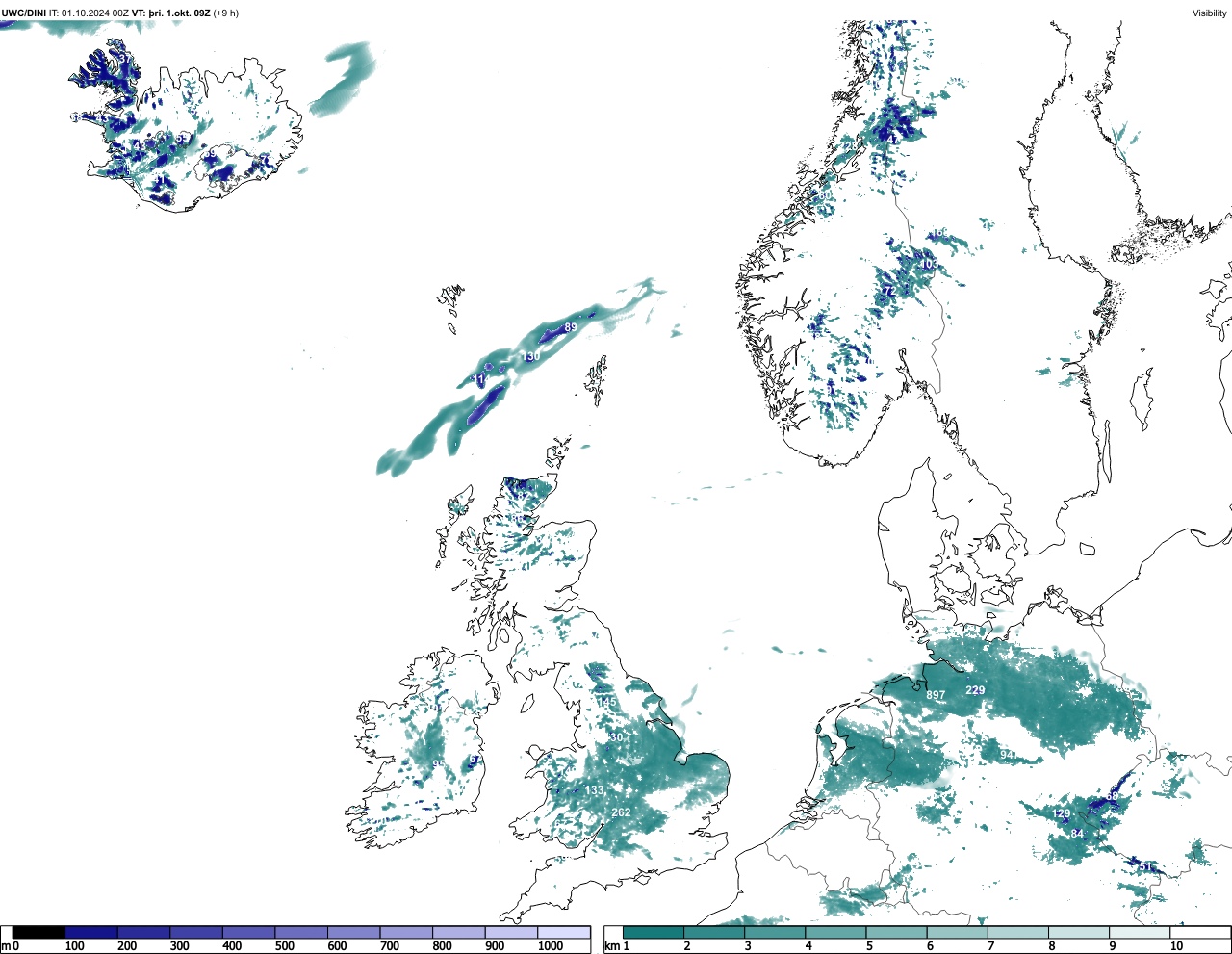The height and width of the screenshot is (954, 1232).
Task: Click the '1000' tick label in metre legend
Action: tap(551, 946)
